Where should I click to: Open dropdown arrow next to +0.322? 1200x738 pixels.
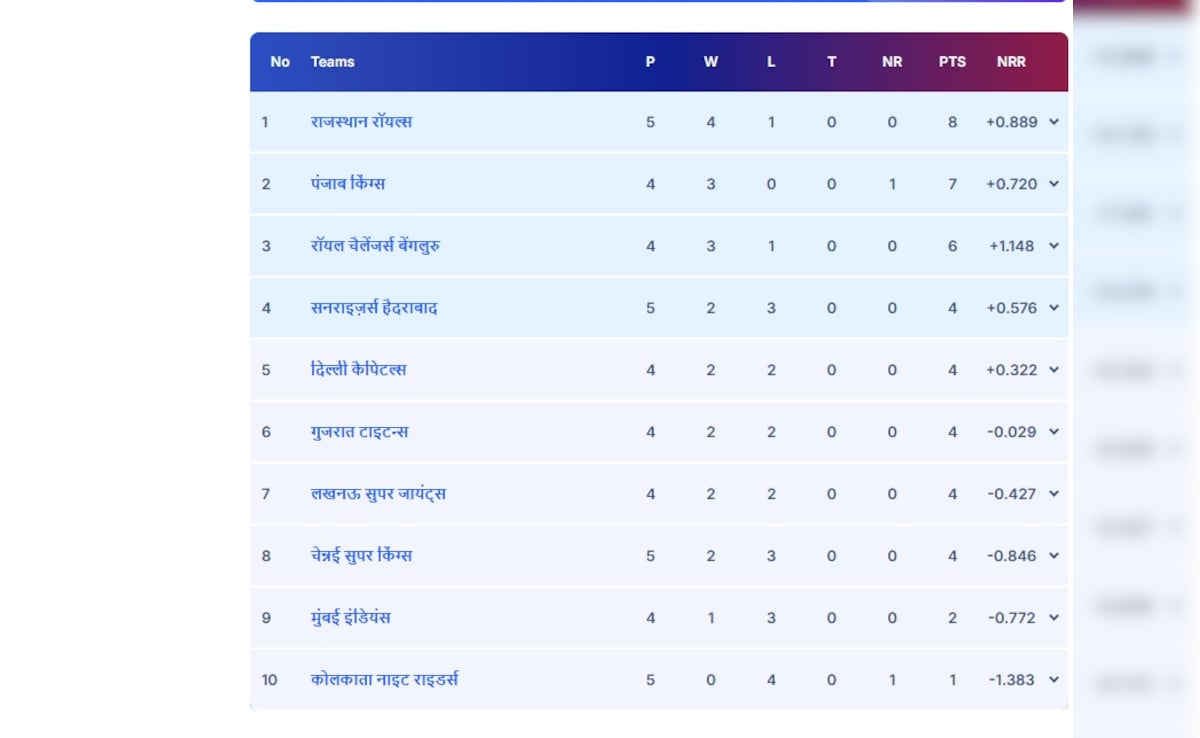click(x=1054, y=370)
